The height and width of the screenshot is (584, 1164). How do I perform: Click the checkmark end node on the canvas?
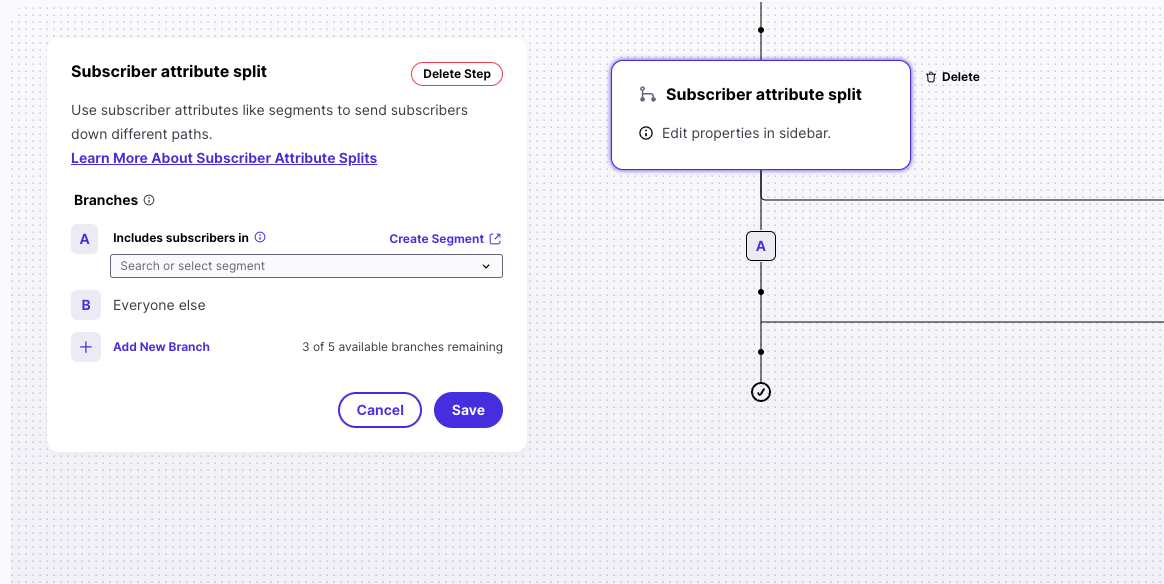click(x=761, y=392)
